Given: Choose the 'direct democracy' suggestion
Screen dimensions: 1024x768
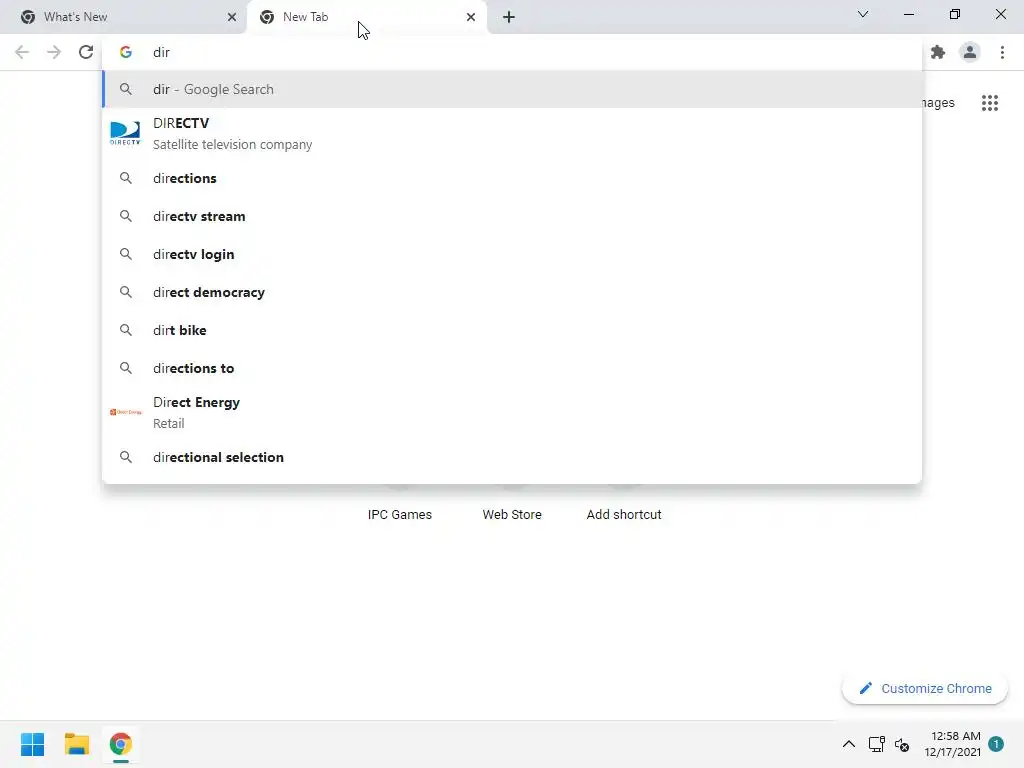Looking at the screenshot, I should click(x=513, y=292).
